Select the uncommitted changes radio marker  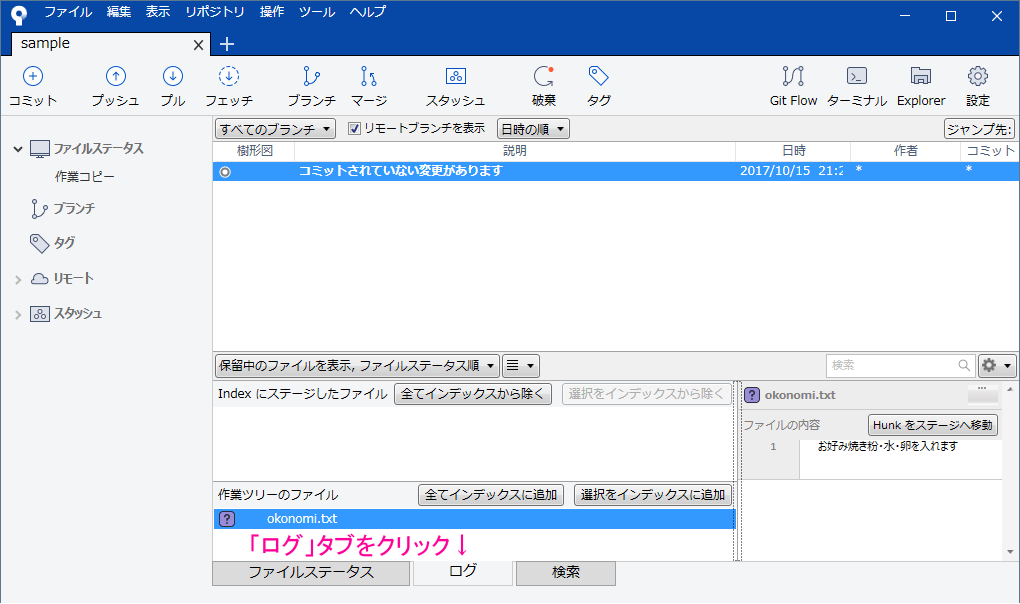(225, 170)
